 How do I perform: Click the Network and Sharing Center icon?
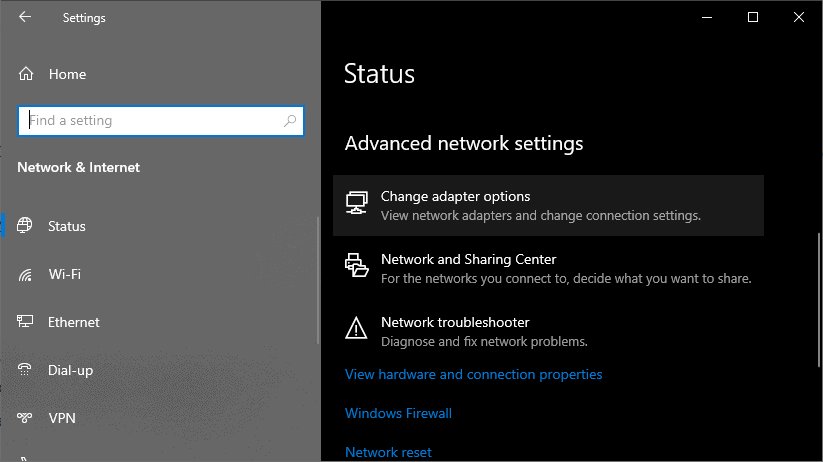tap(356, 266)
